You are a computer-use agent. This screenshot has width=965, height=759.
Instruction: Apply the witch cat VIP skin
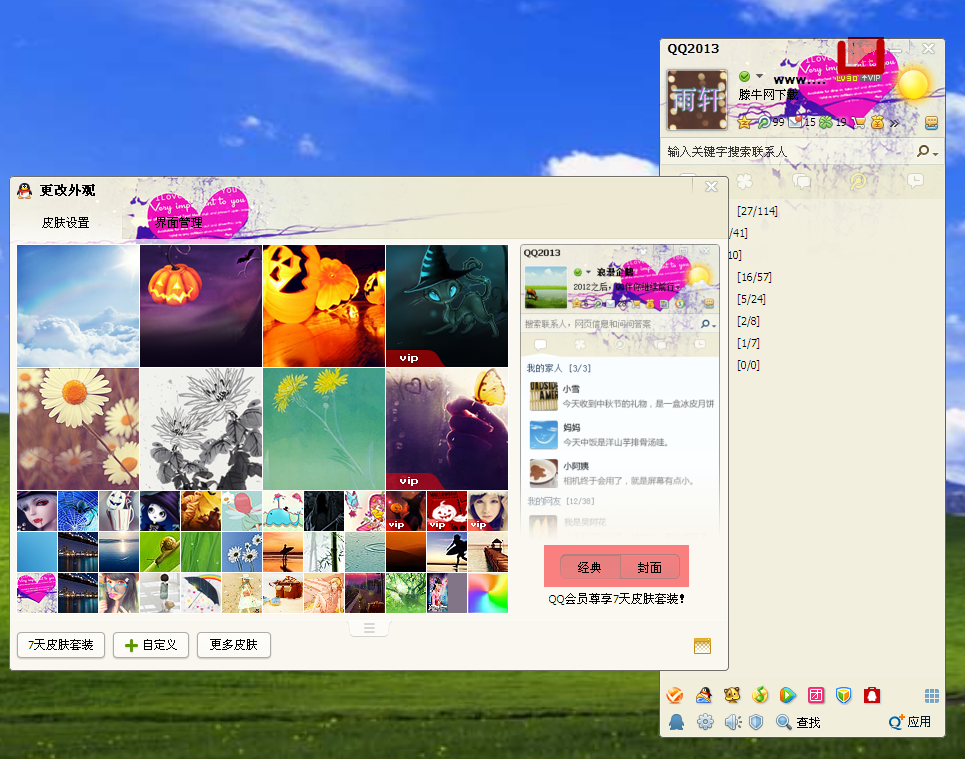[447, 306]
